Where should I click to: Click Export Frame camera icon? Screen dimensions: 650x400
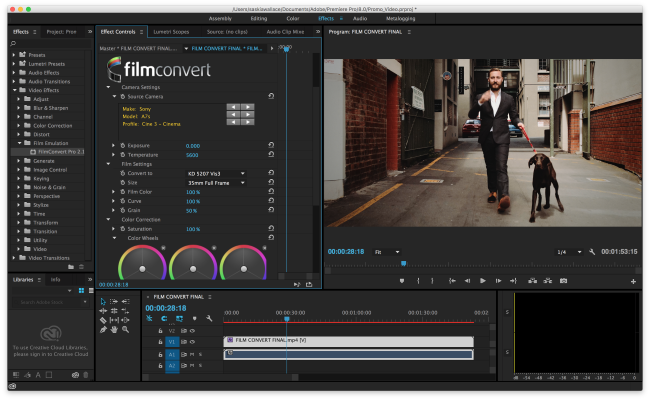pyautogui.click(x=563, y=281)
